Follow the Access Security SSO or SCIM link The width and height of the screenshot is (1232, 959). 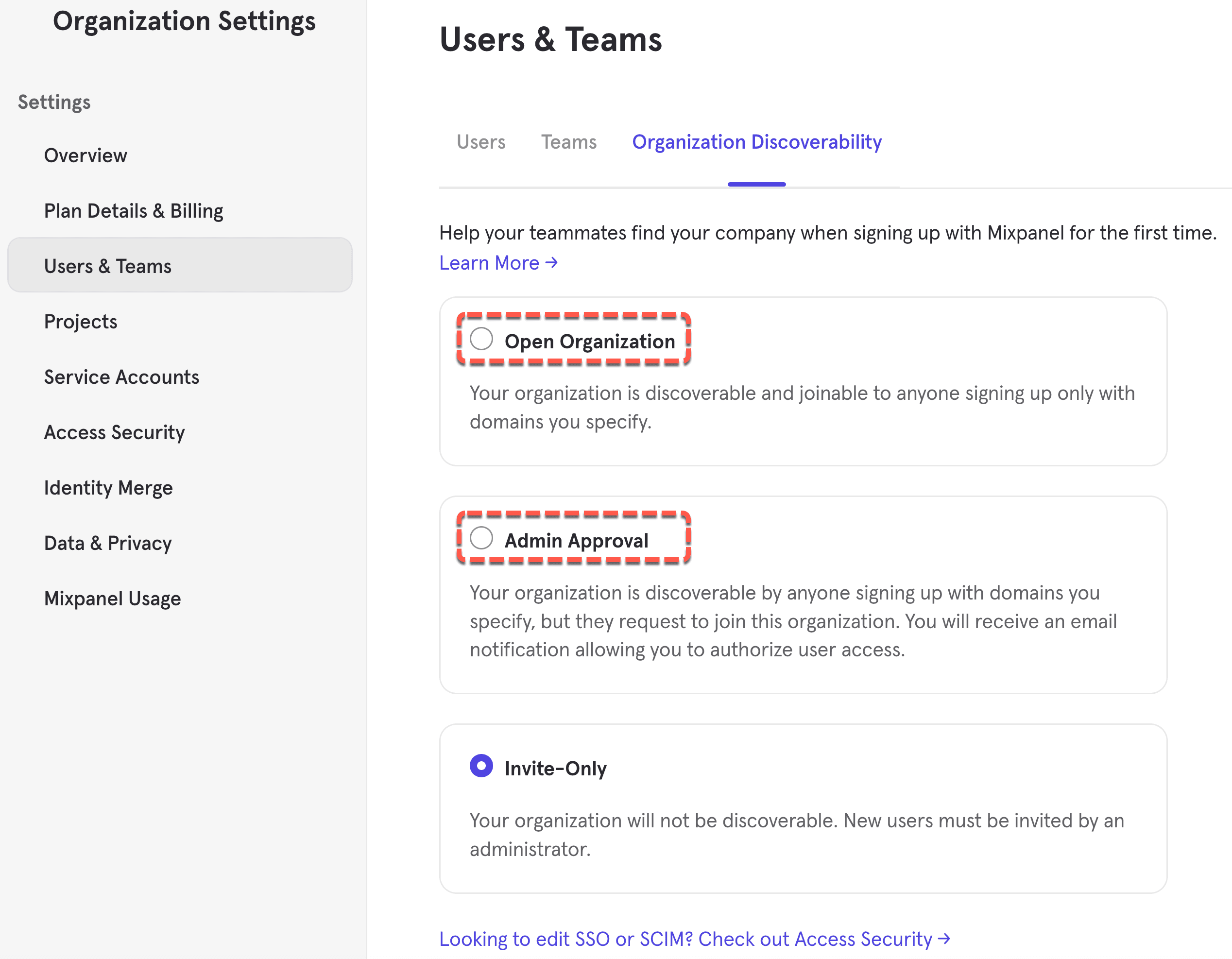[x=694, y=939]
